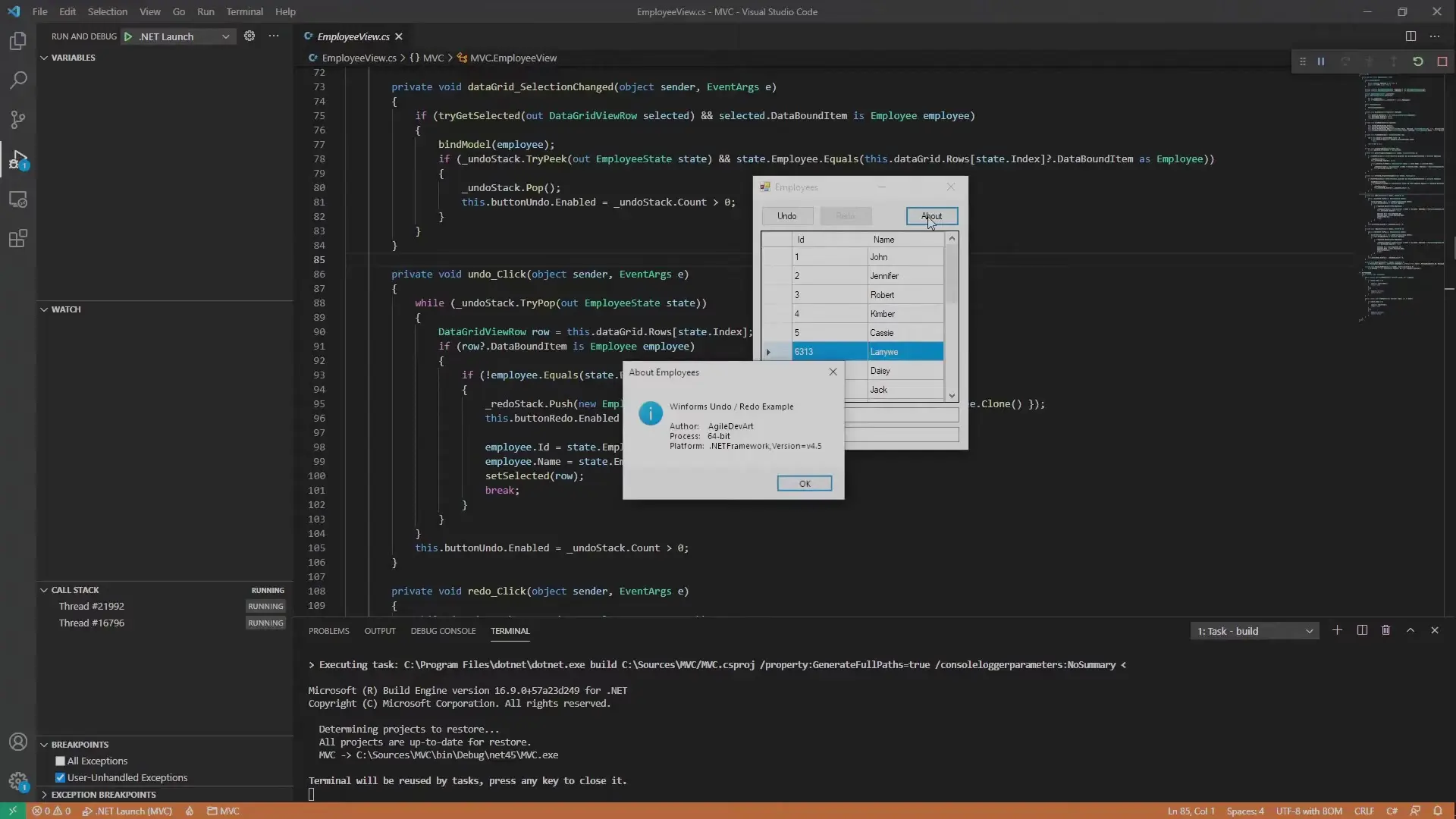Screen dimensions: 1456x819
Task: Change line ending CRLF in status bar
Action: tap(1364, 811)
